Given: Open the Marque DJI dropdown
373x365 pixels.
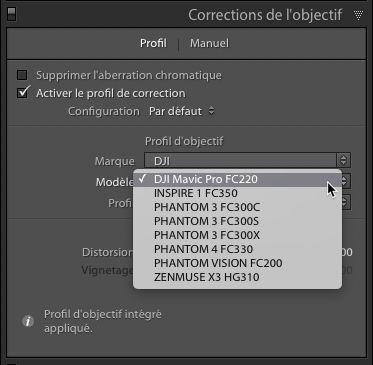Looking at the screenshot, I should 247,160.
